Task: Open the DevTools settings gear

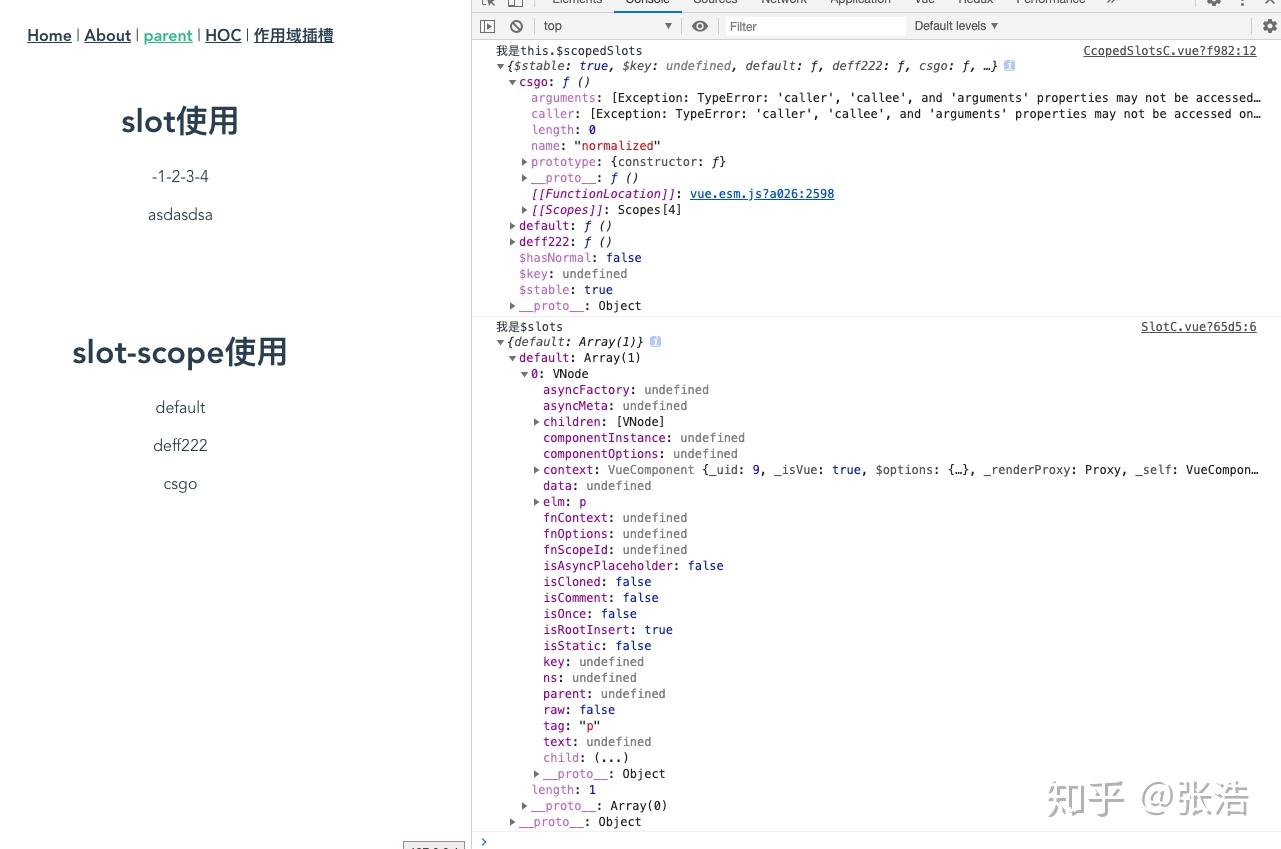Action: click(x=1213, y=4)
